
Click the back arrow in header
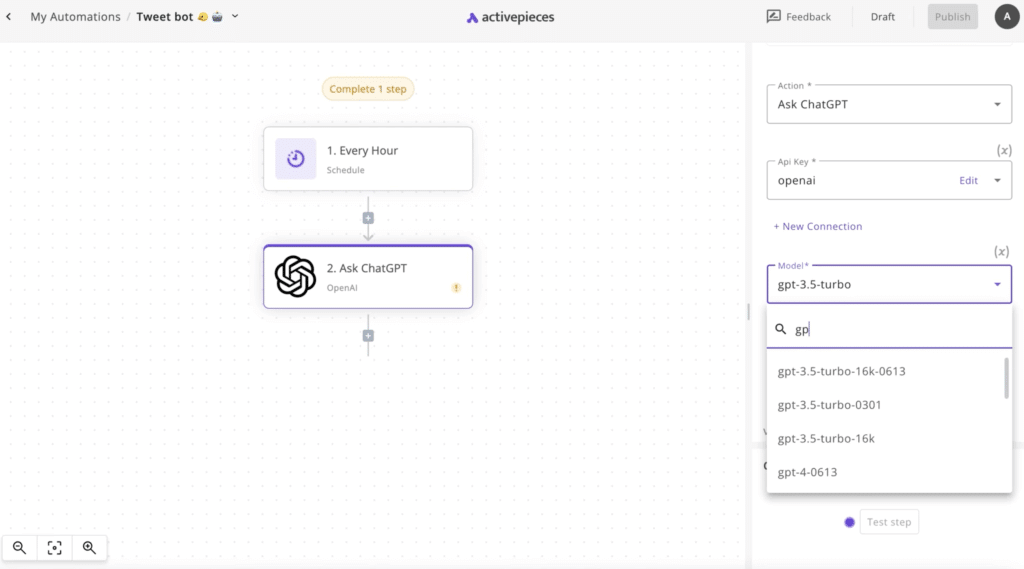(x=9, y=17)
